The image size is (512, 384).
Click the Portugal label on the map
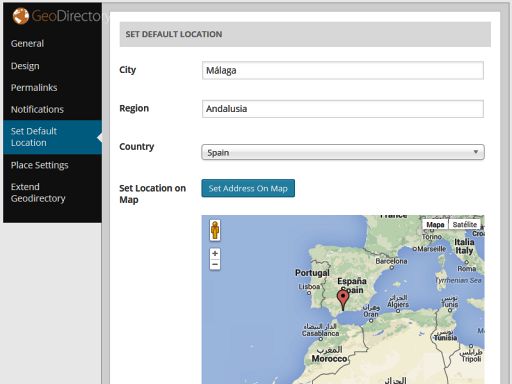[312, 273]
